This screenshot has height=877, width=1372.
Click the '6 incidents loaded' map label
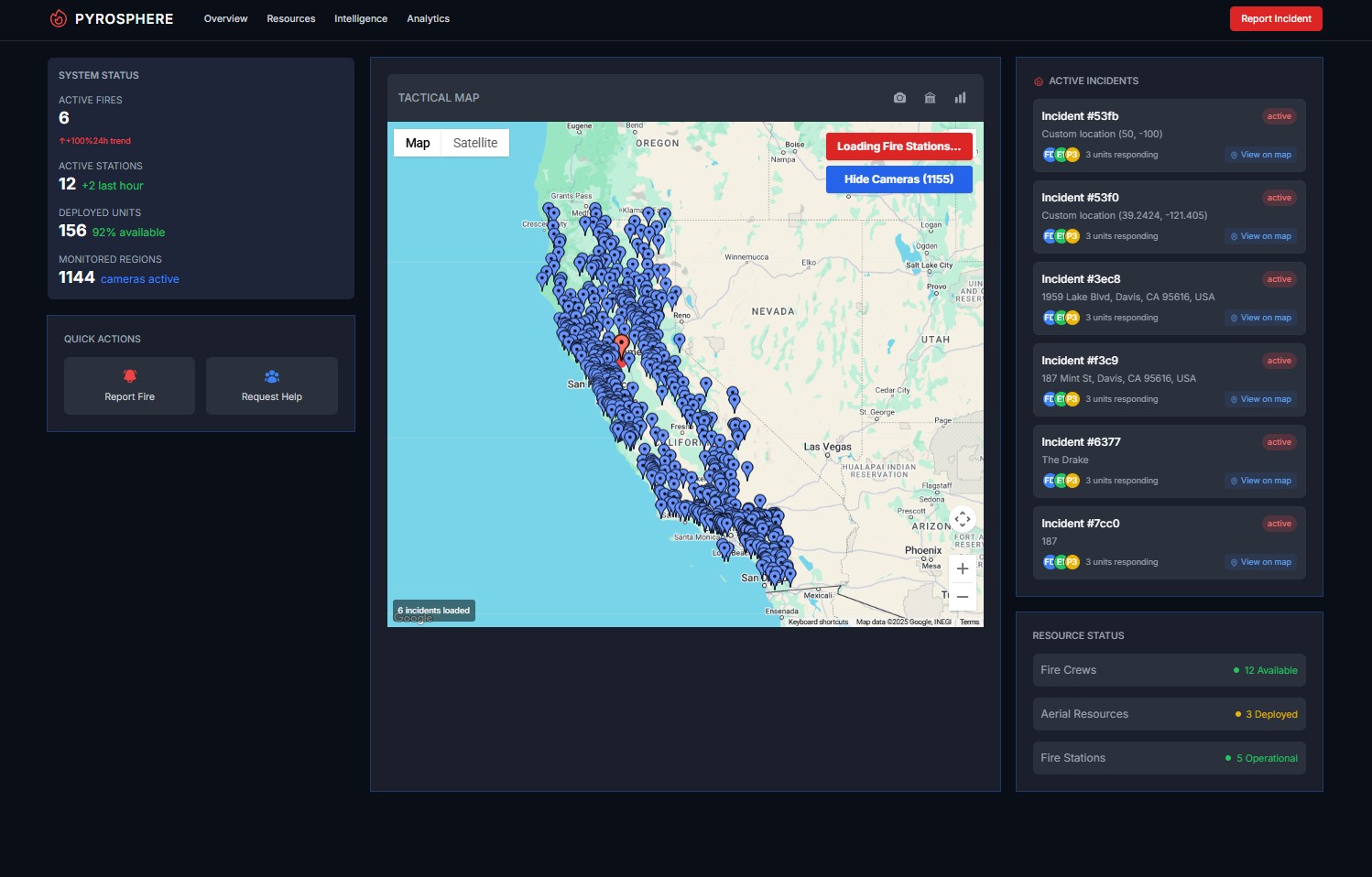click(x=434, y=611)
